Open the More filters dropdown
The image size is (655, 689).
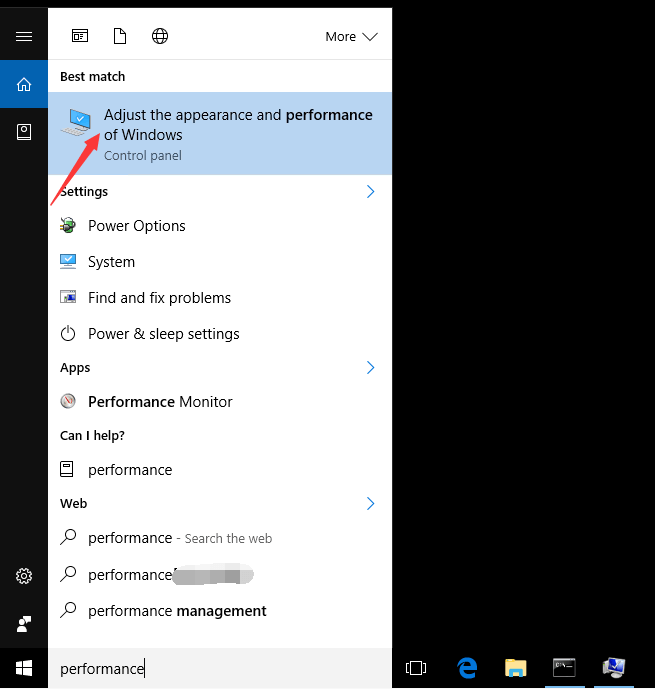[x=351, y=36]
